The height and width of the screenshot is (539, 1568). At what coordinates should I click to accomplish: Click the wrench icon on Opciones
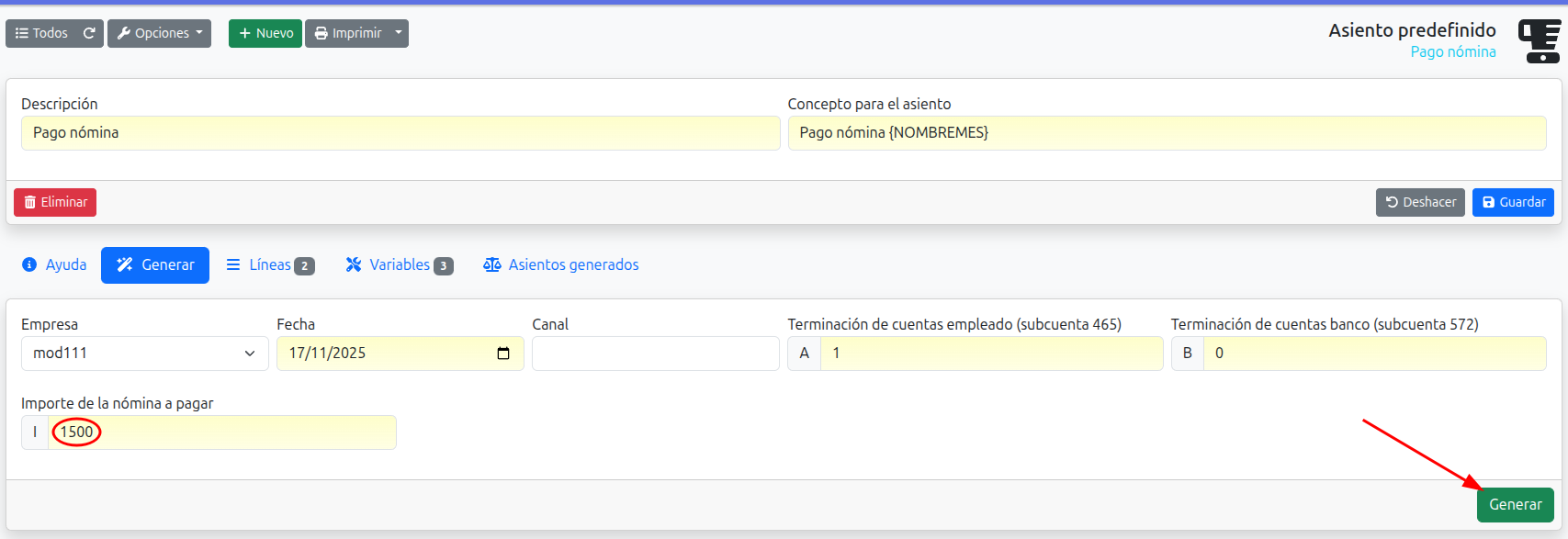tap(124, 33)
